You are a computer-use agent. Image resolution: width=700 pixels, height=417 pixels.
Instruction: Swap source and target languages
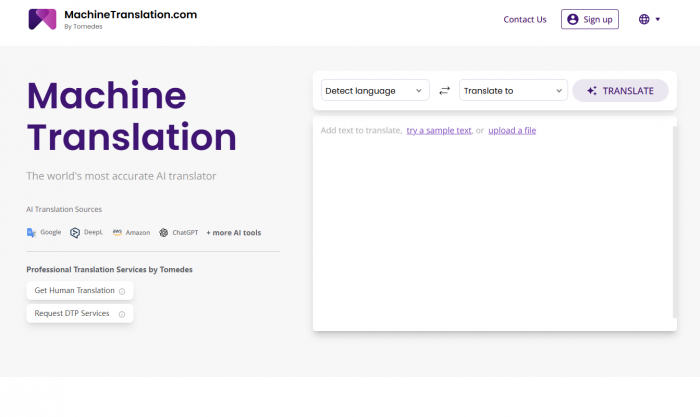tap(444, 91)
